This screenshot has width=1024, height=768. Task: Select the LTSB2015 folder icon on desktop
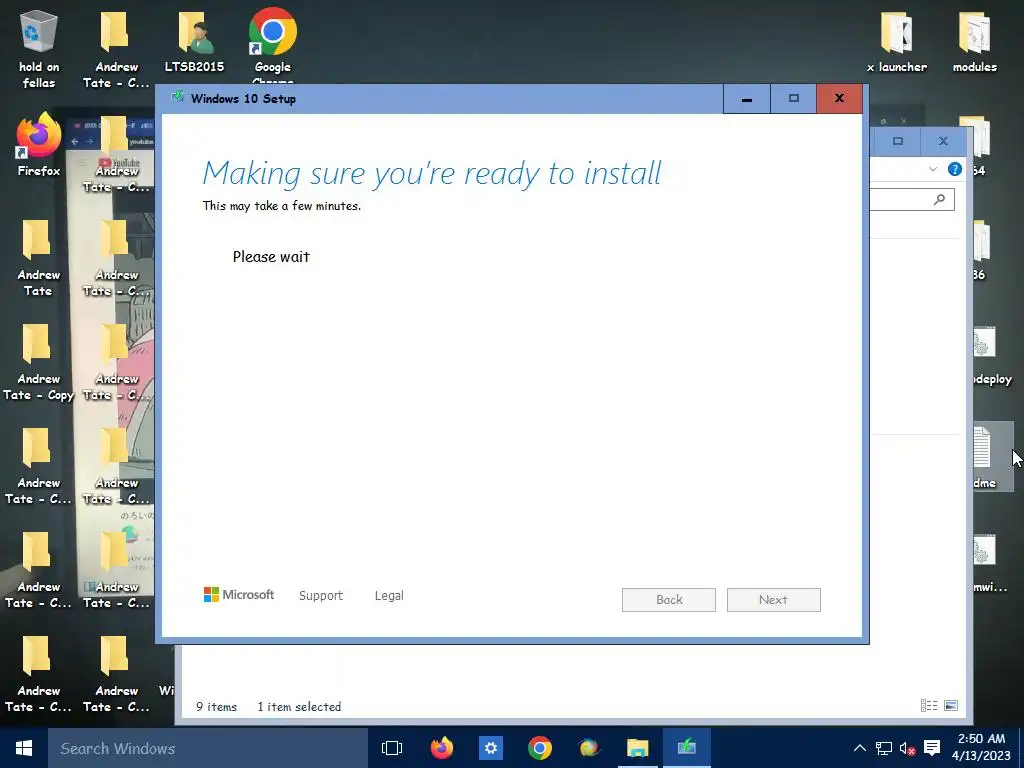(194, 41)
